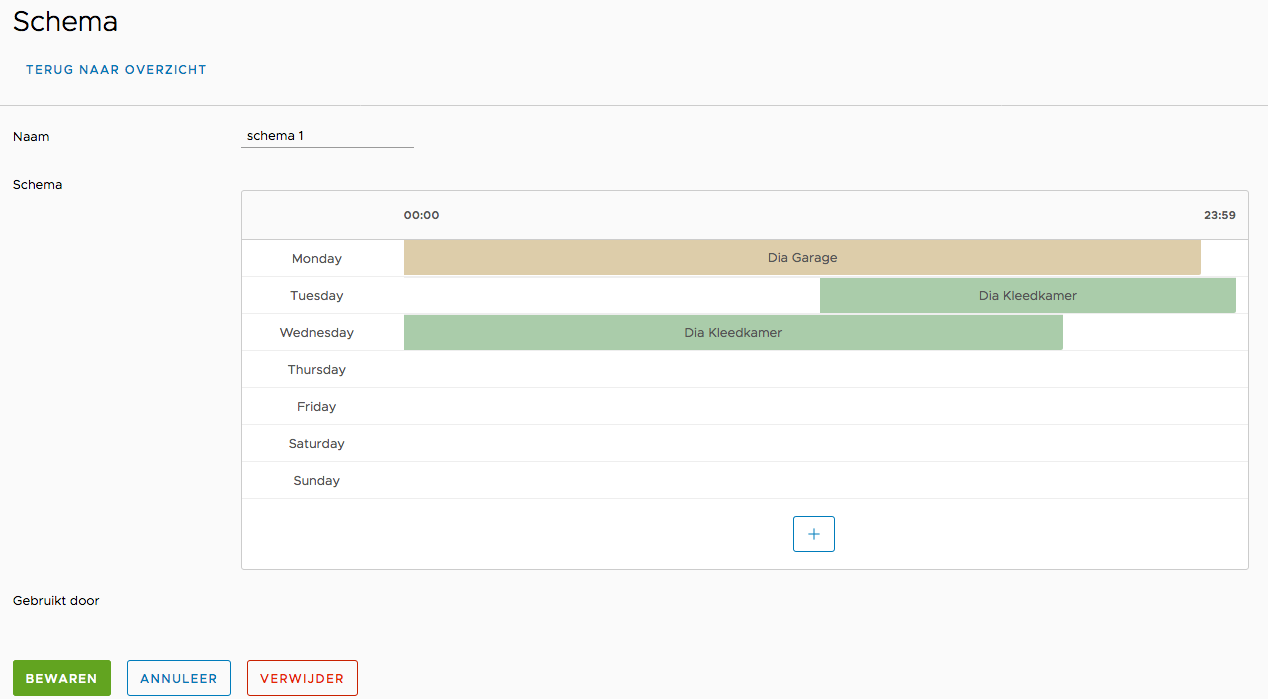Click the Tuesday day label
The height and width of the screenshot is (699, 1268).
click(x=317, y=296)
